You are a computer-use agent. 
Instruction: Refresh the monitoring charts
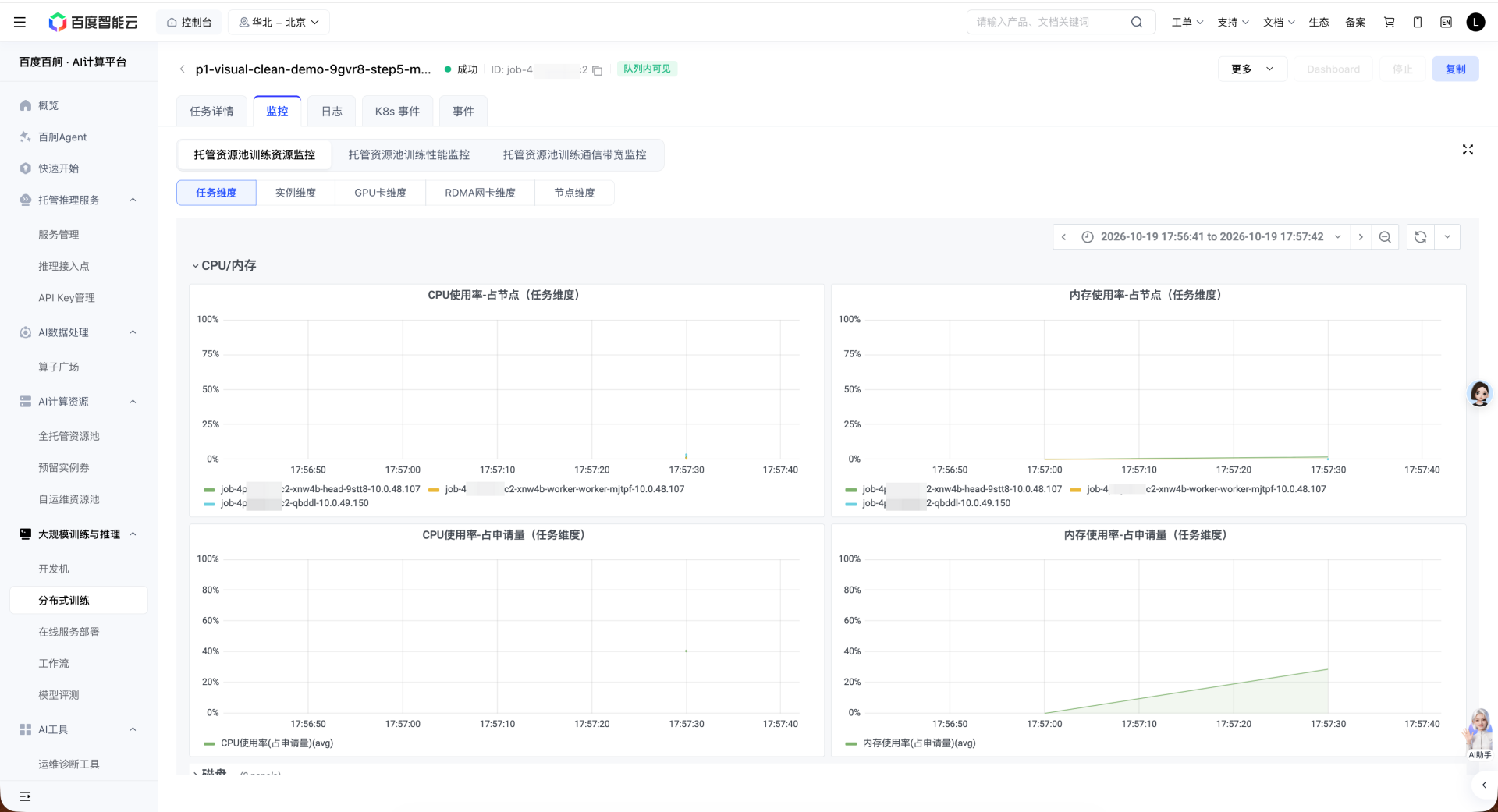[x=1421, y=237]
